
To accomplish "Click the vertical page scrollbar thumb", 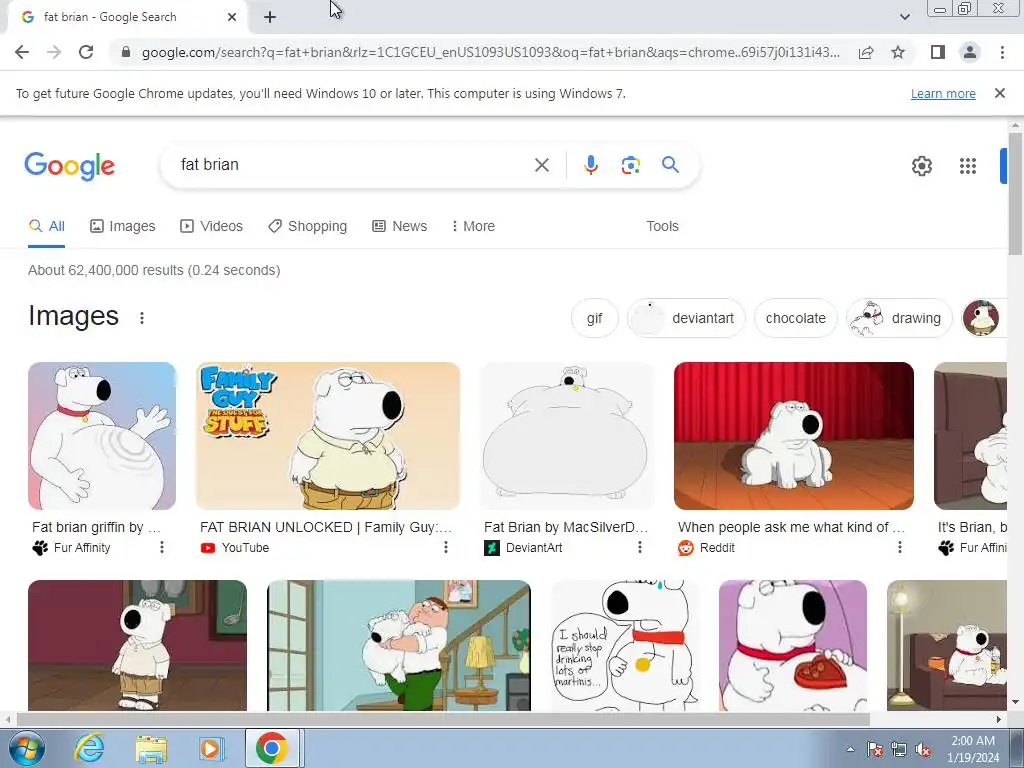I will point(1015,193).
